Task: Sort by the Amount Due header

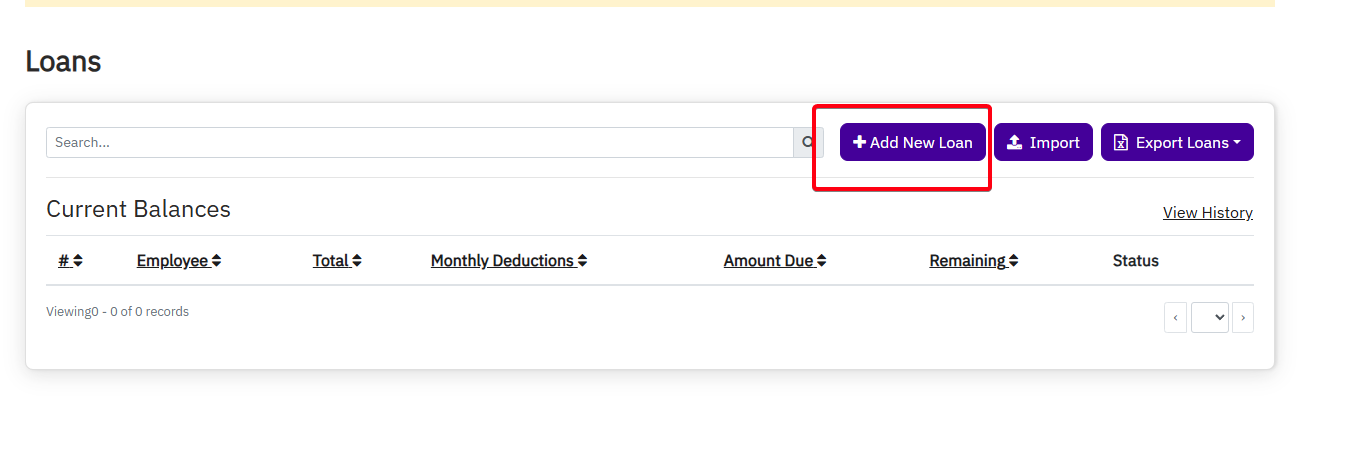Action: (x=768, y=261)
